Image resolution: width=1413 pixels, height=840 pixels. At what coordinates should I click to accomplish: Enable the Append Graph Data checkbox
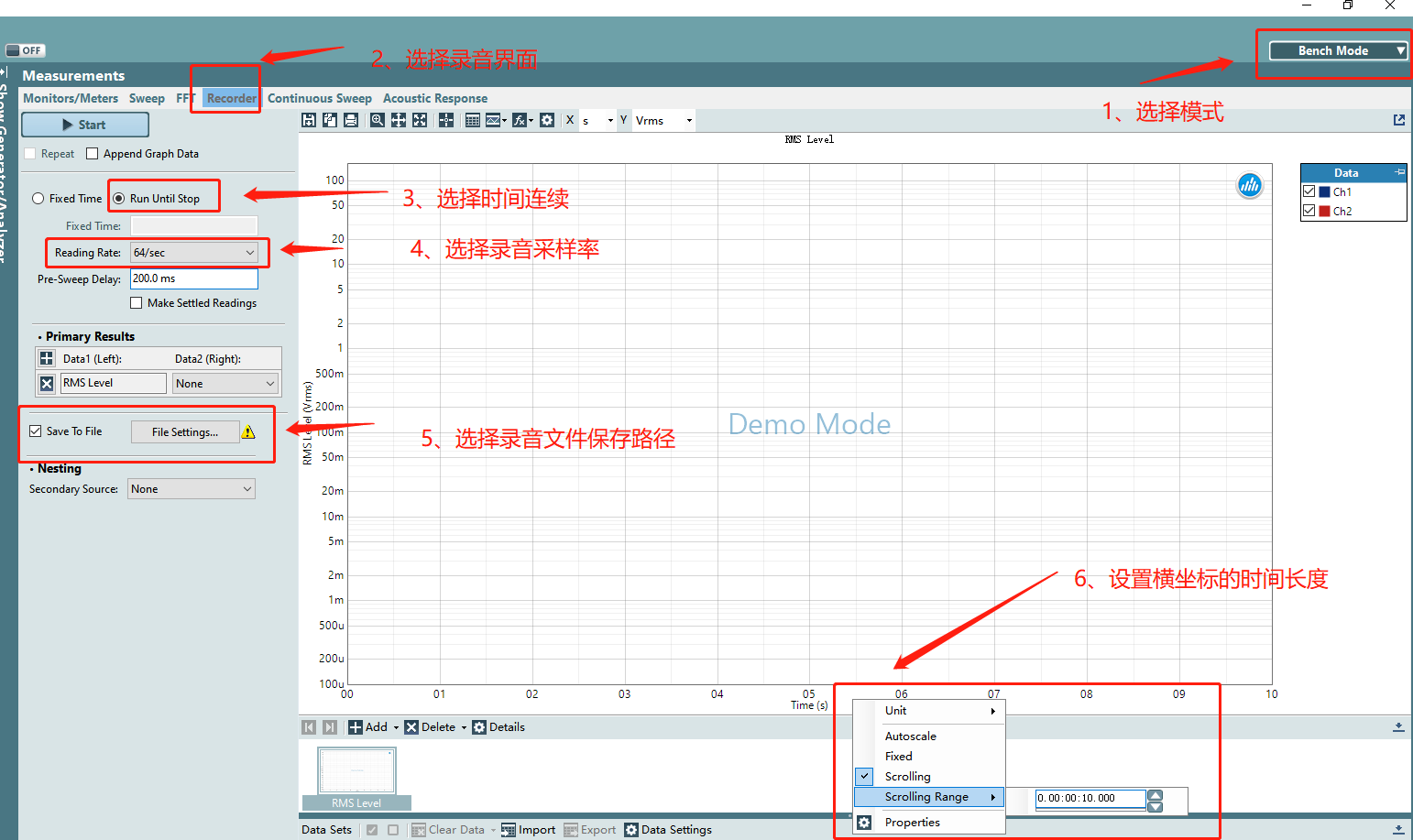(92, 154)
